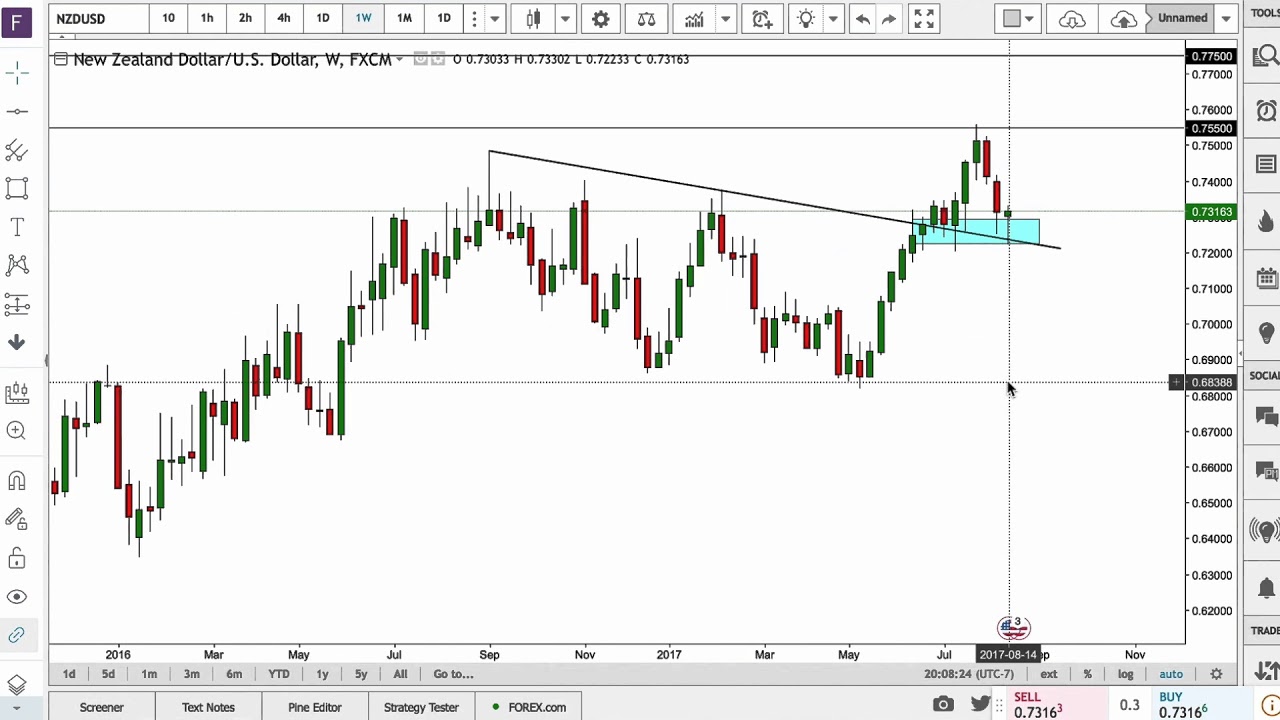Viewport: 1280px width, 720px height.
Task: Click the purple F logo icon
Action: [x=17, y=20]
